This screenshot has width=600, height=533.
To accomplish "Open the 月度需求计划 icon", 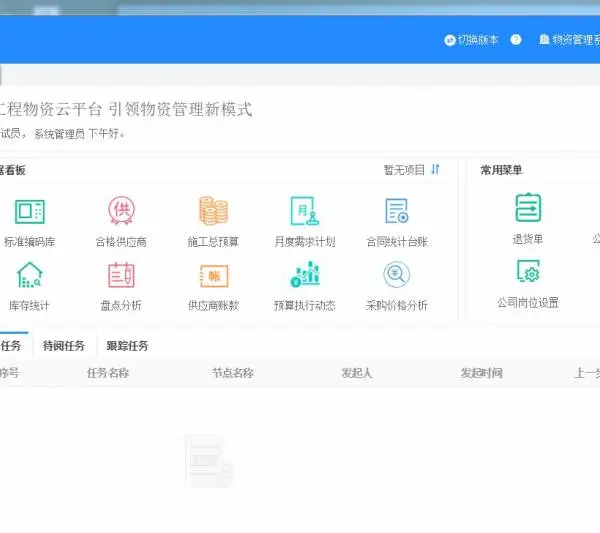I will click(x=305, y=211).
